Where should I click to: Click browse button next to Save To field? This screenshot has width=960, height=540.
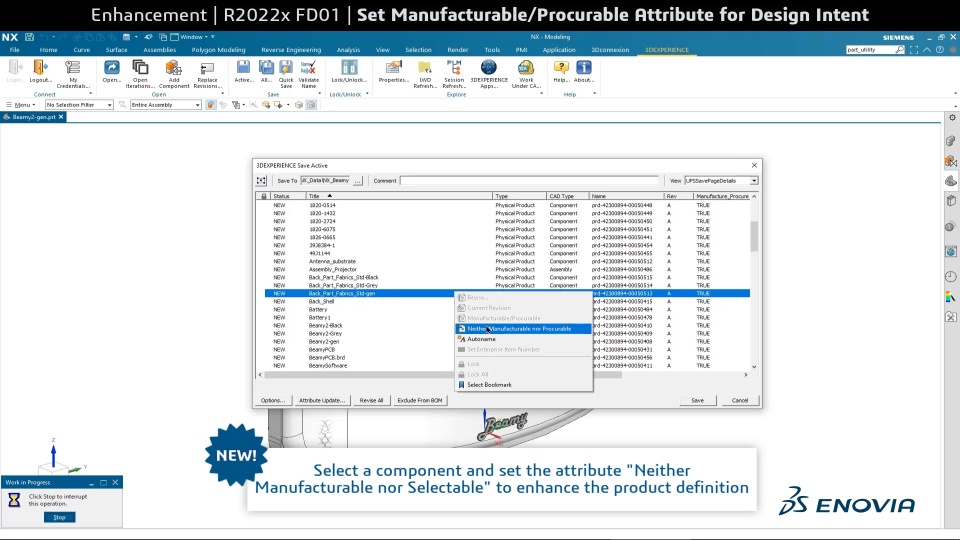pos(358,181)
